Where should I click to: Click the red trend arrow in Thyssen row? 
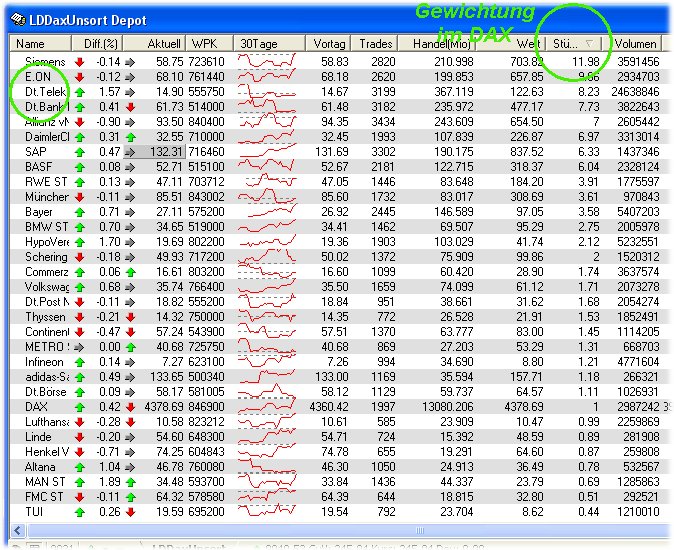pyautogui.click(x=131, y=317)
